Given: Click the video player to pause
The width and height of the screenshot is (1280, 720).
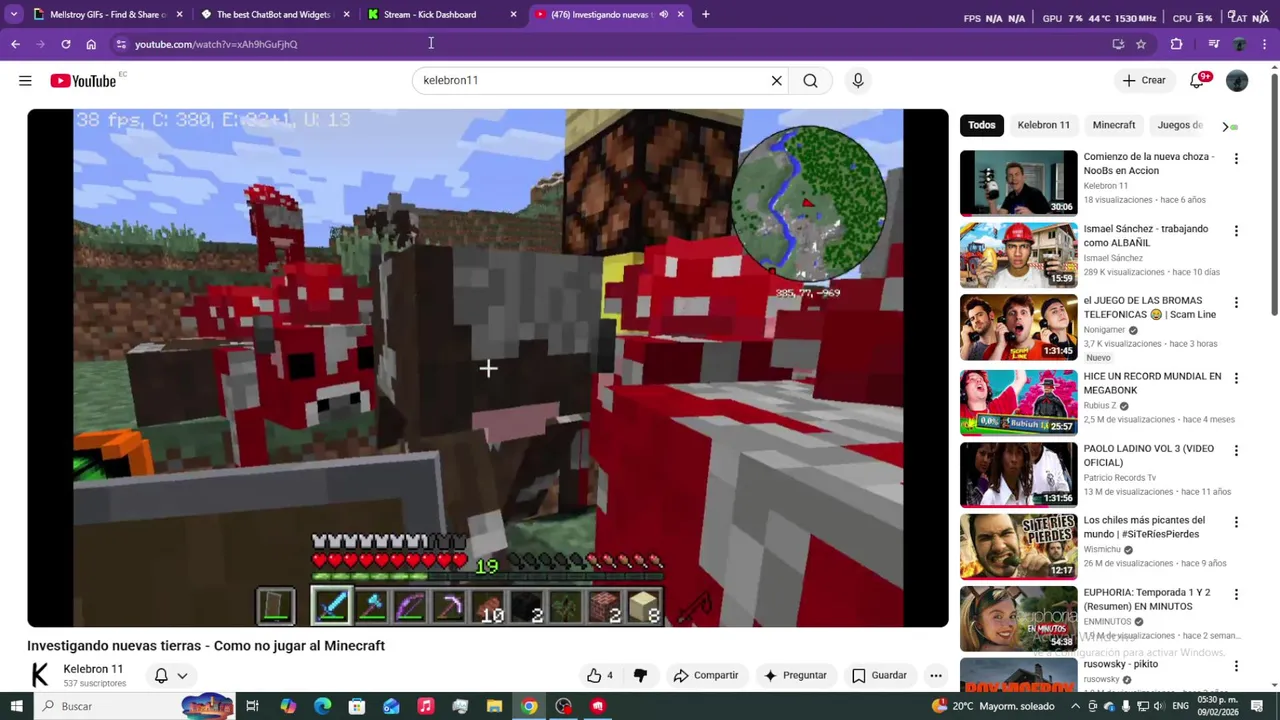Looking at the screenshot, I should [487, 368].
